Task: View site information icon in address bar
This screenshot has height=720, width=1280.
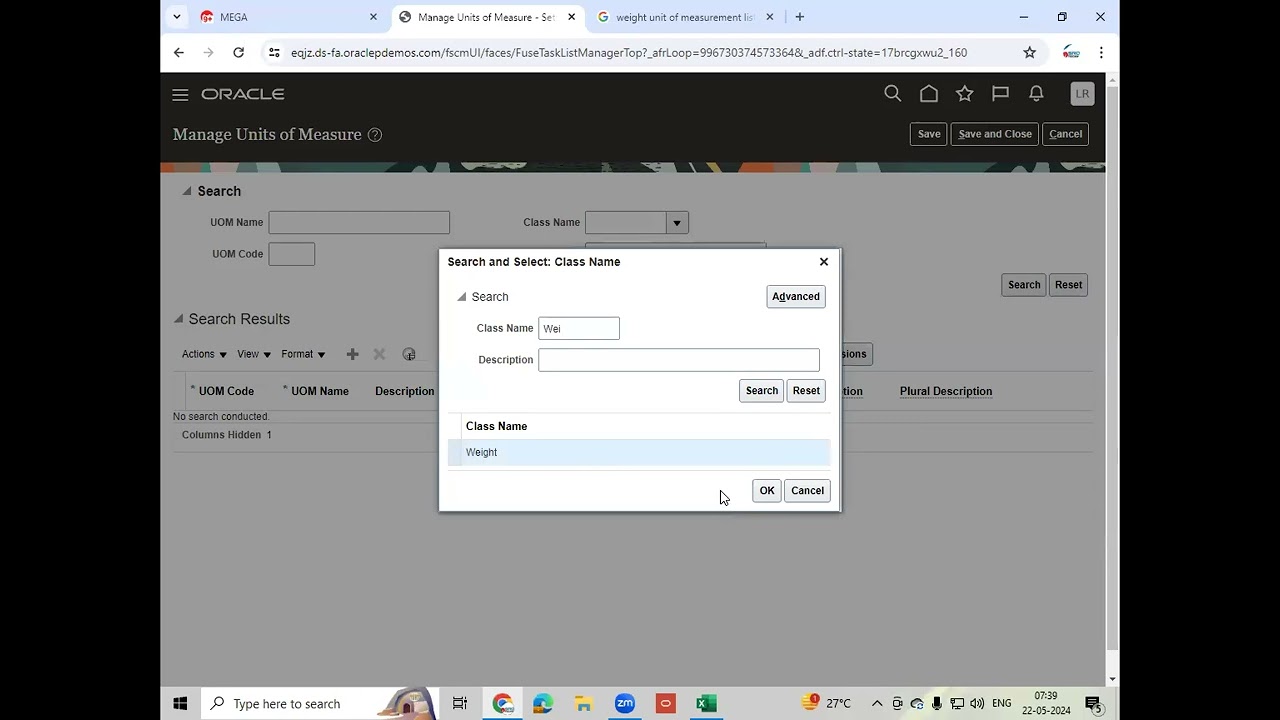Action: pos(274,52)
